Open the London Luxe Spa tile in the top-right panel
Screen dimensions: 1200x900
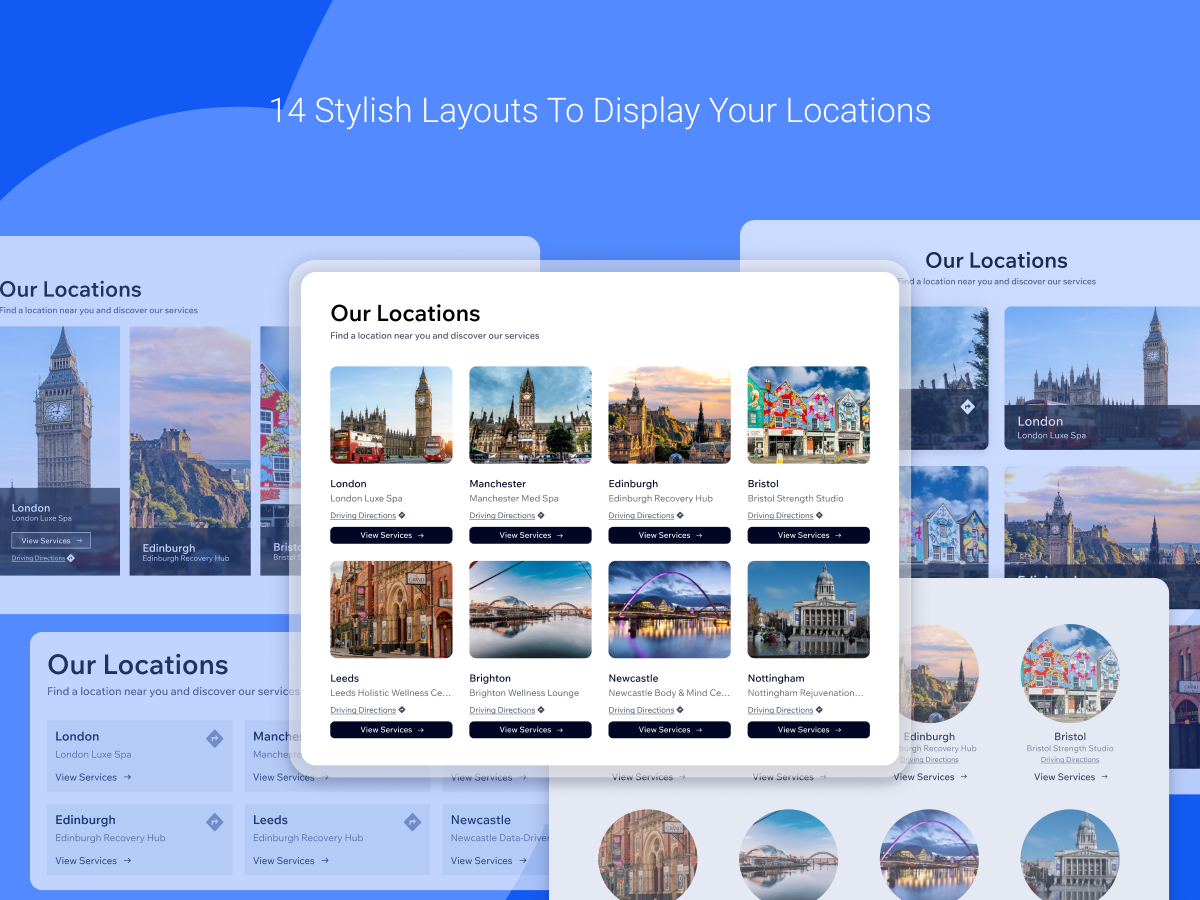1100,378
